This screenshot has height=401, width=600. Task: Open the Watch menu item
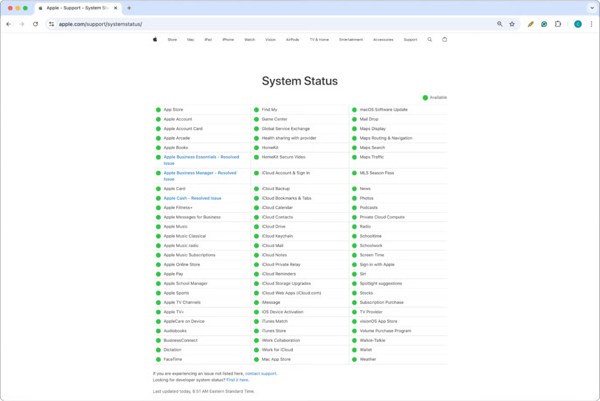point(249,39)
